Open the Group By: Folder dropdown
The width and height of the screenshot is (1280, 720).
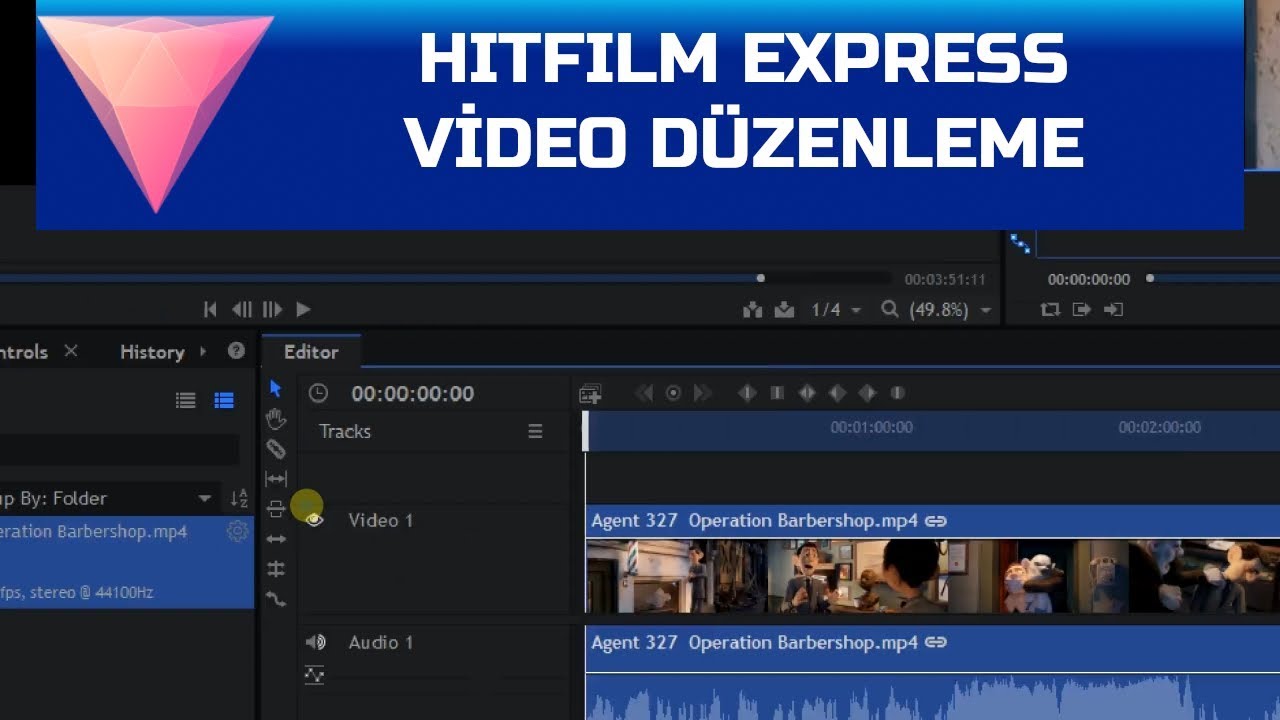click(x=108, y=498)
